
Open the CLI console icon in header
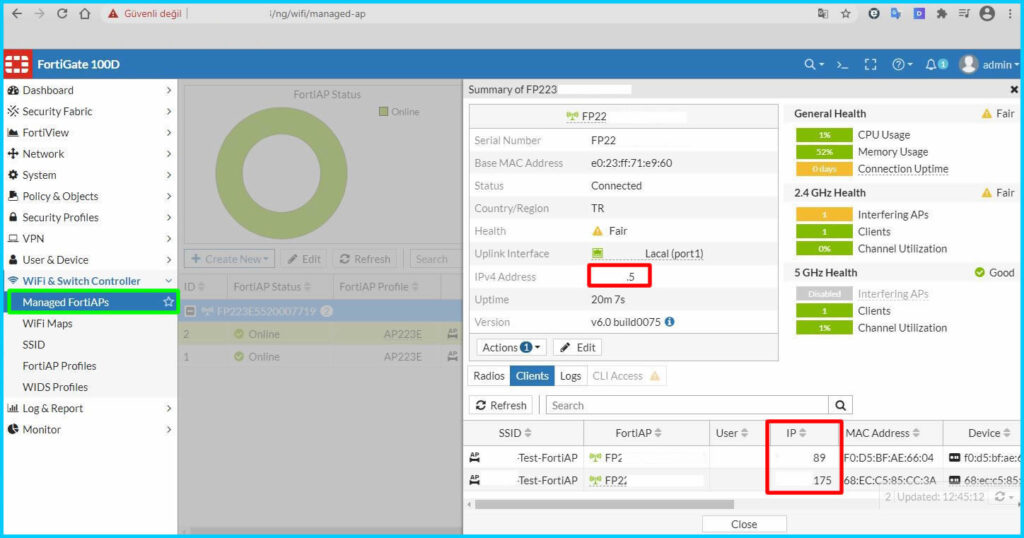pyautogui.click(x=842, y=65)
